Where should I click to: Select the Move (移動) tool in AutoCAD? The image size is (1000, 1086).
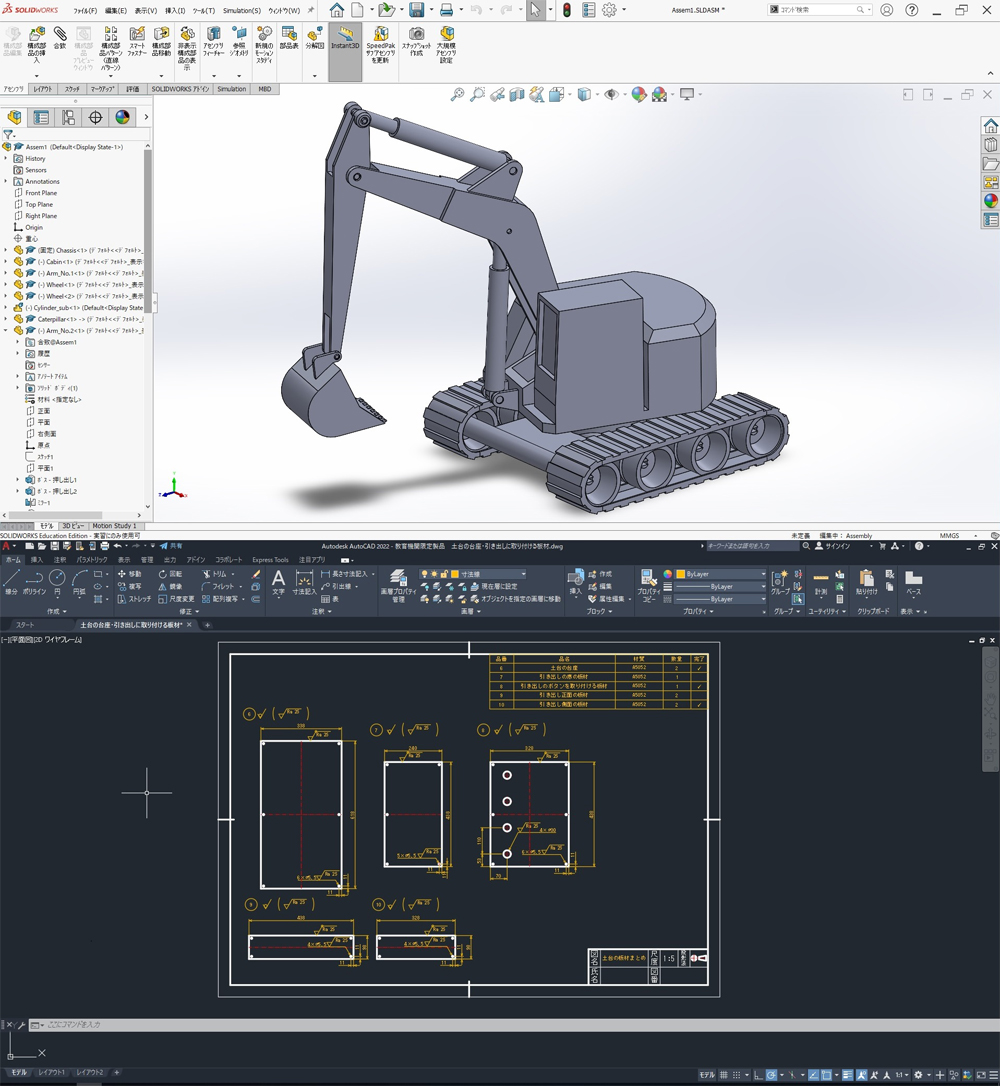[130, 574]
